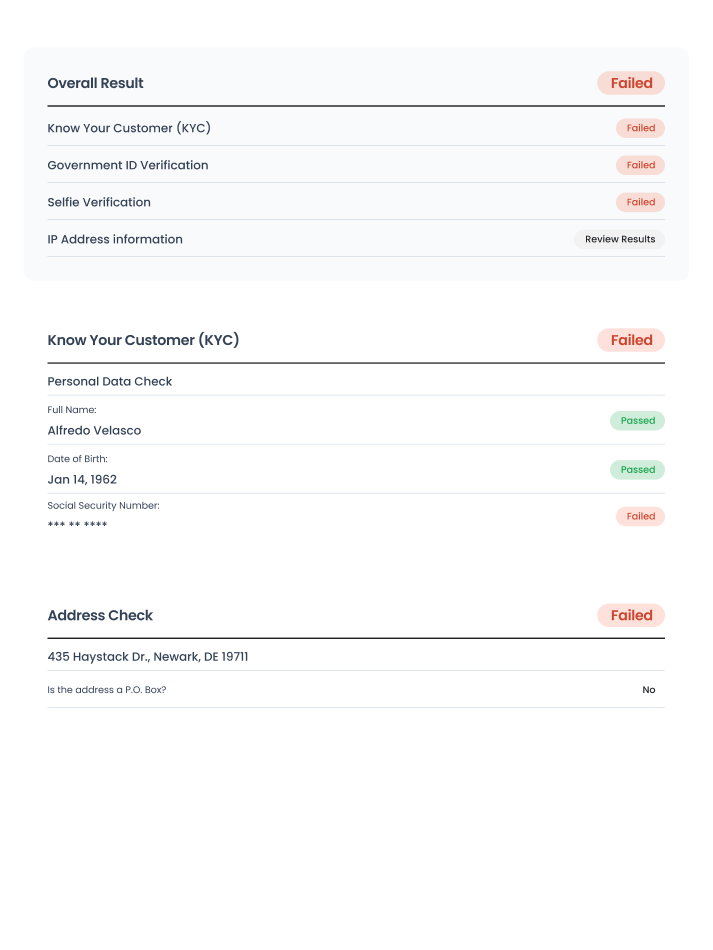
Task: Click the Social Security Number Failed badge
Action: tap(640, 516)
